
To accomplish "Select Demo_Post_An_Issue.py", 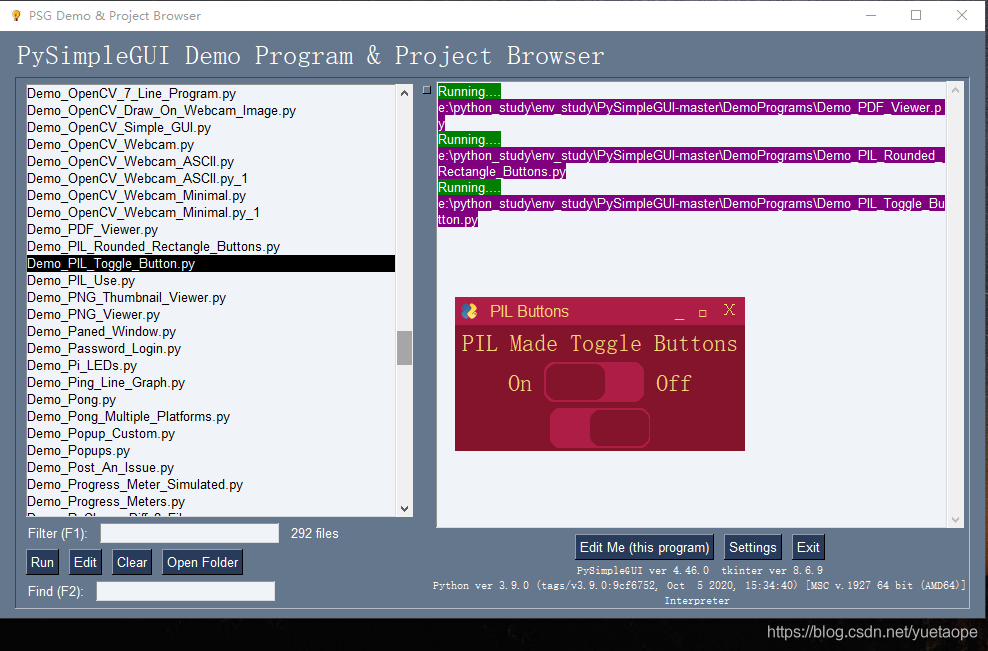I will (x=210, y=468).
